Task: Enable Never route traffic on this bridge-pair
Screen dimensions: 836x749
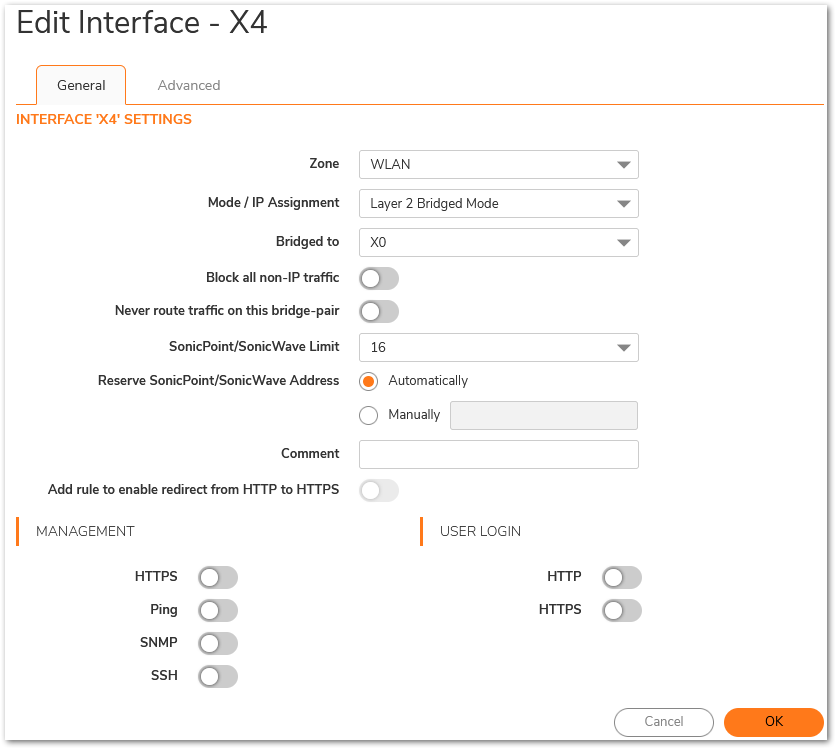Action: [379, 311]
